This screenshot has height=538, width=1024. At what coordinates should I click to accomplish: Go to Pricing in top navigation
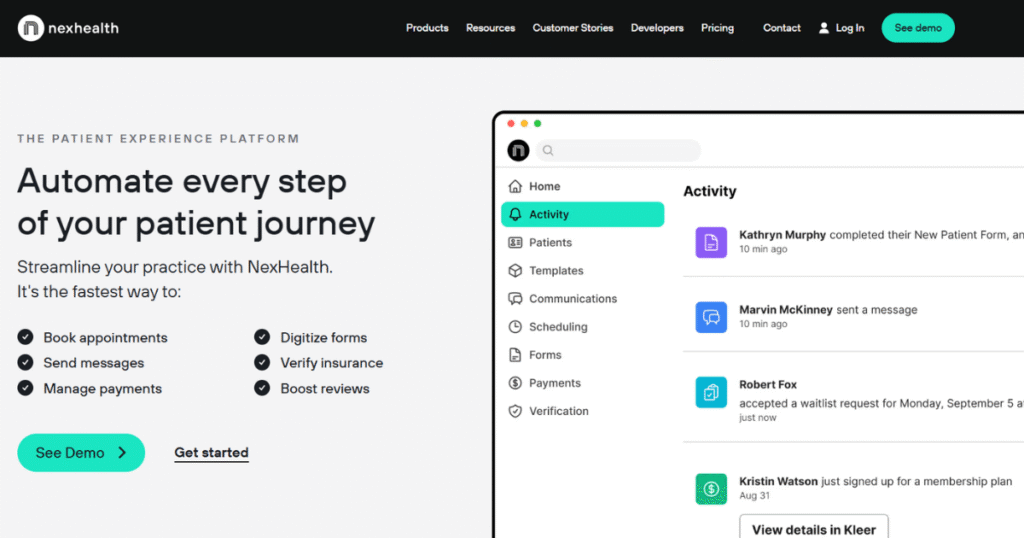point(717,28)
